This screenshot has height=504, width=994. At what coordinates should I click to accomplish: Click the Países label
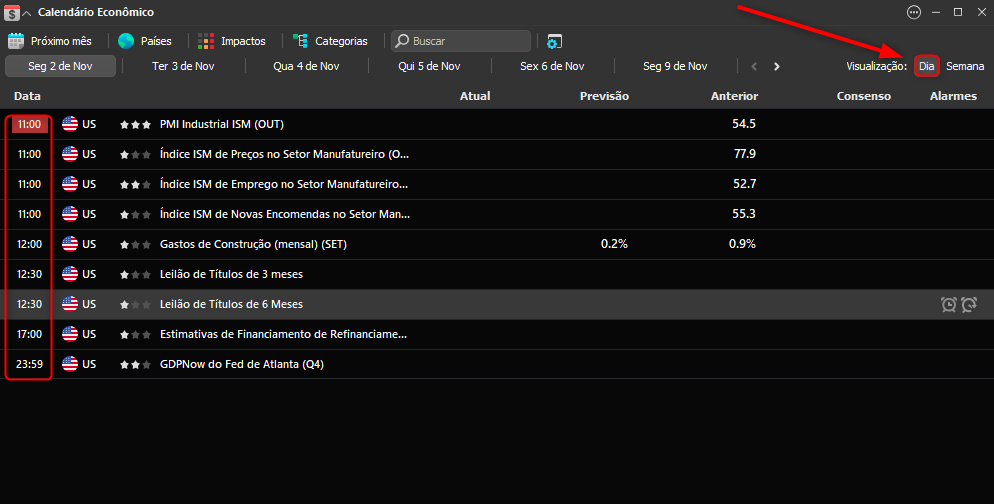coord(156,41)
